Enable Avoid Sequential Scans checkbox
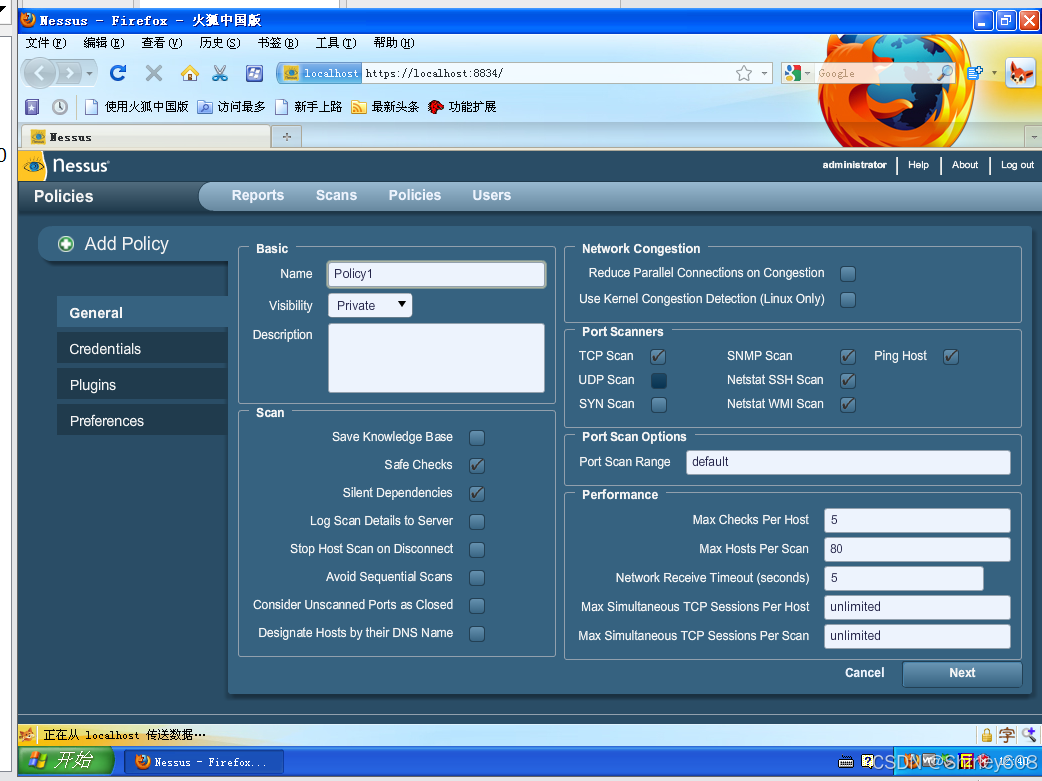 pyautogui.click(x=477, y=578)
